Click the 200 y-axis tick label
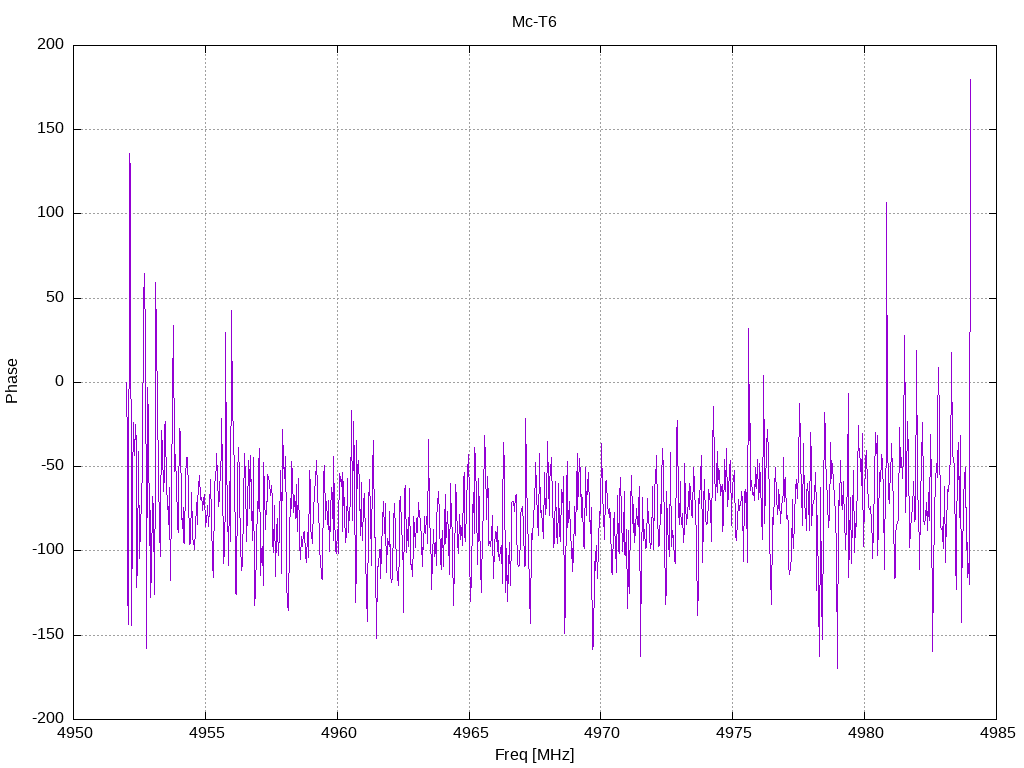 point(51,45)
